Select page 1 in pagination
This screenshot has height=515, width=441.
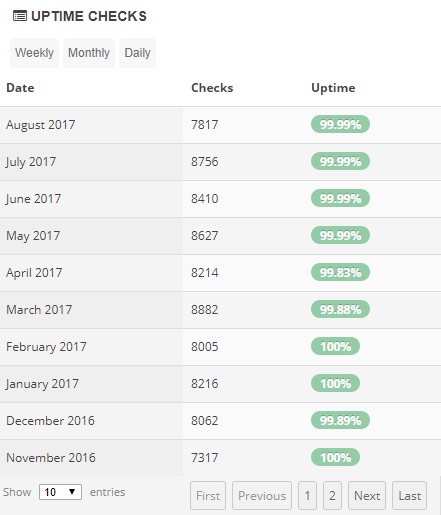coord(307,496)
